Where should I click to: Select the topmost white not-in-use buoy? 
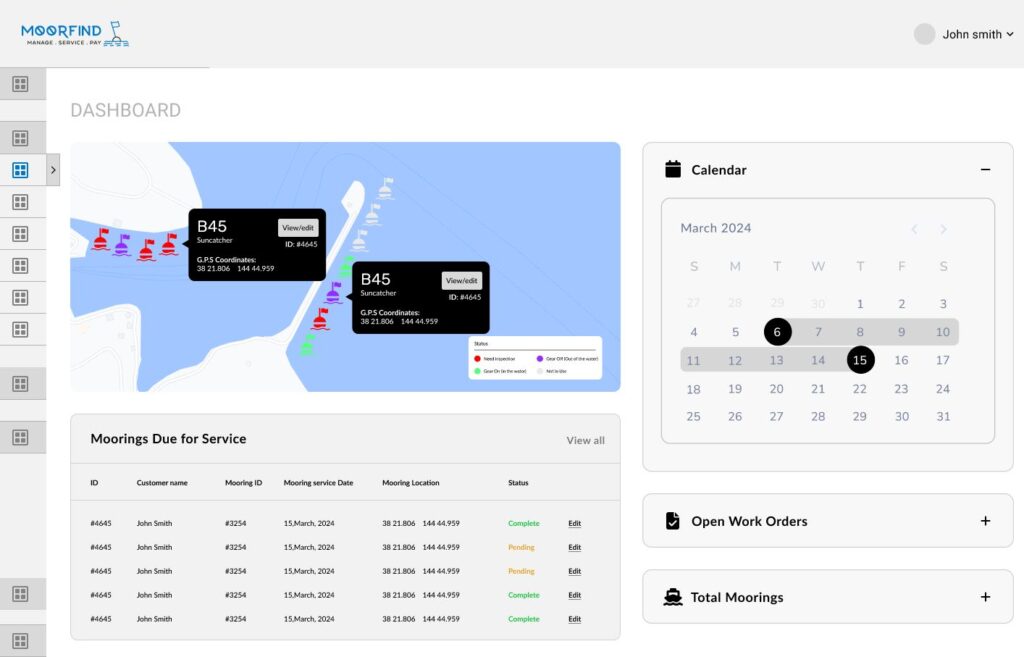[x=385, y=188]
